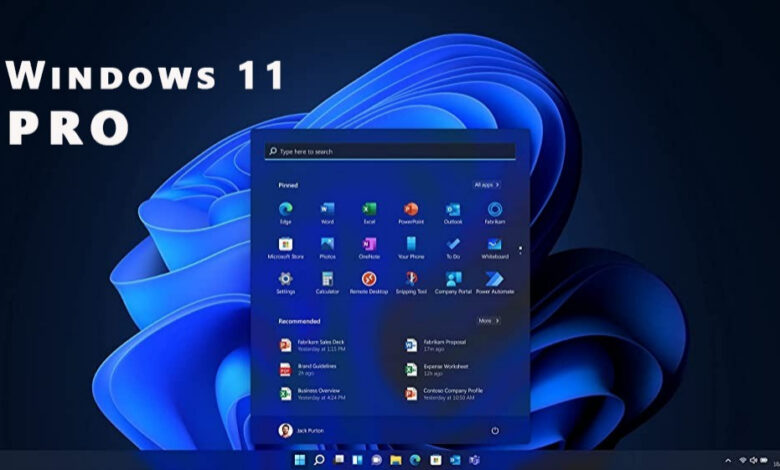Open Microsoft Store from pinned apps
The height and width of the screenshot is (470, 780).
point(285,245)
